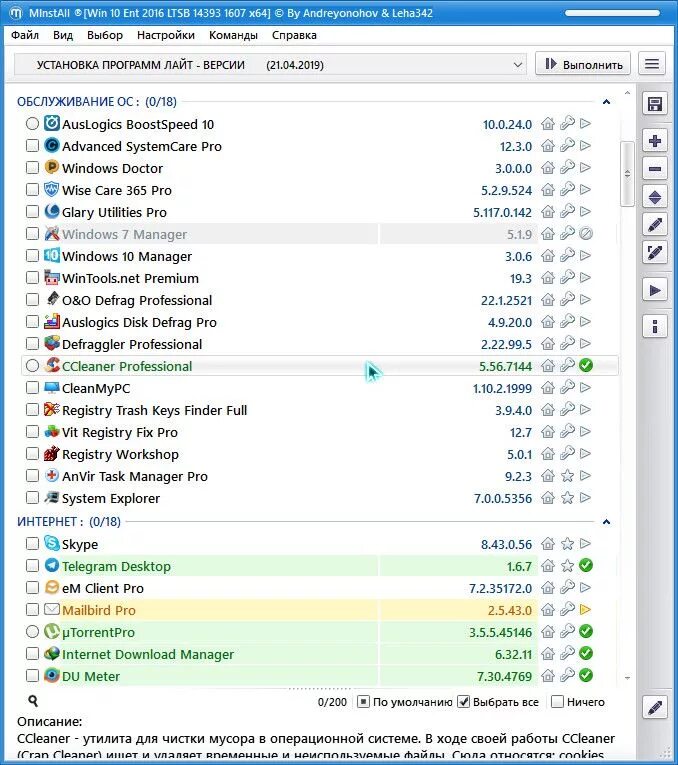678x765 pixels.
Task: Click home icon for Internet Download Manager
Action: [548, 653]
